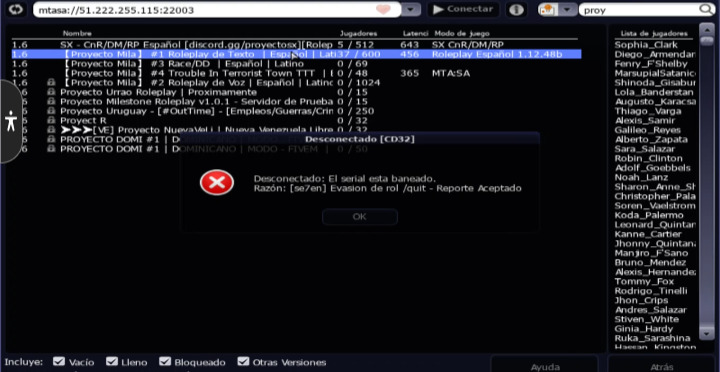Open the address history dropdown arrow
This screenshot has height=372, width=720.
point(411,10)
